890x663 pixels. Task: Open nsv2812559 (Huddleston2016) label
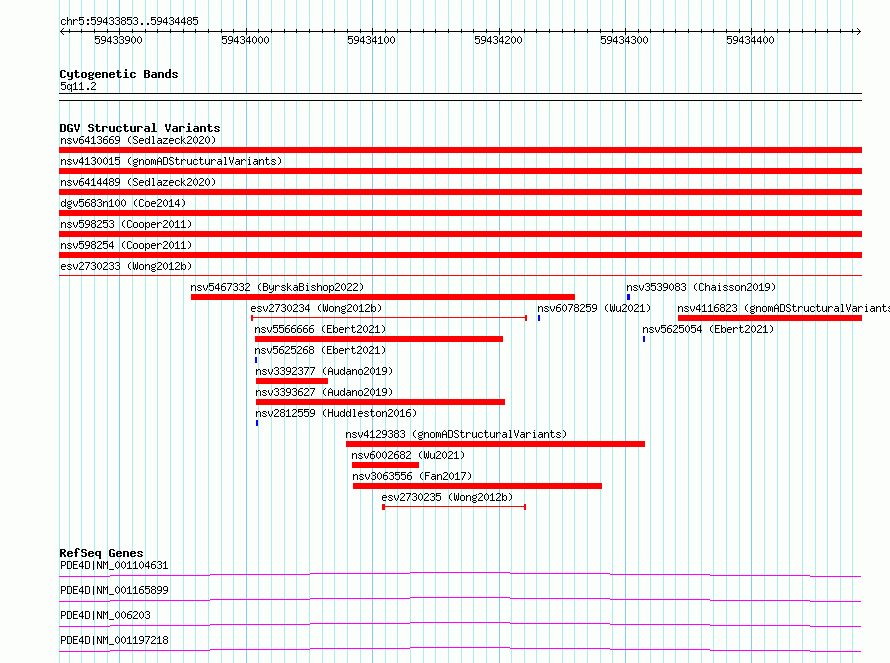pyautogui.click(x=335, y=413)
